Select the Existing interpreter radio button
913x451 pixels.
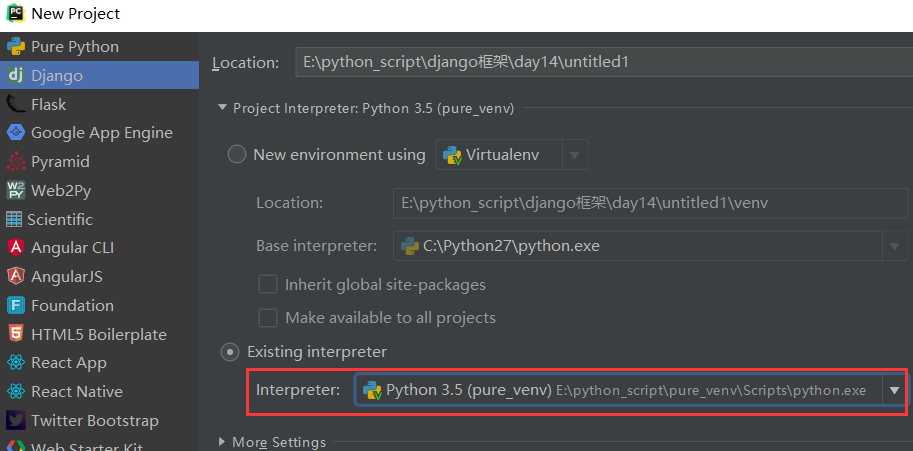pyautogui.click(x=231, y=352)
